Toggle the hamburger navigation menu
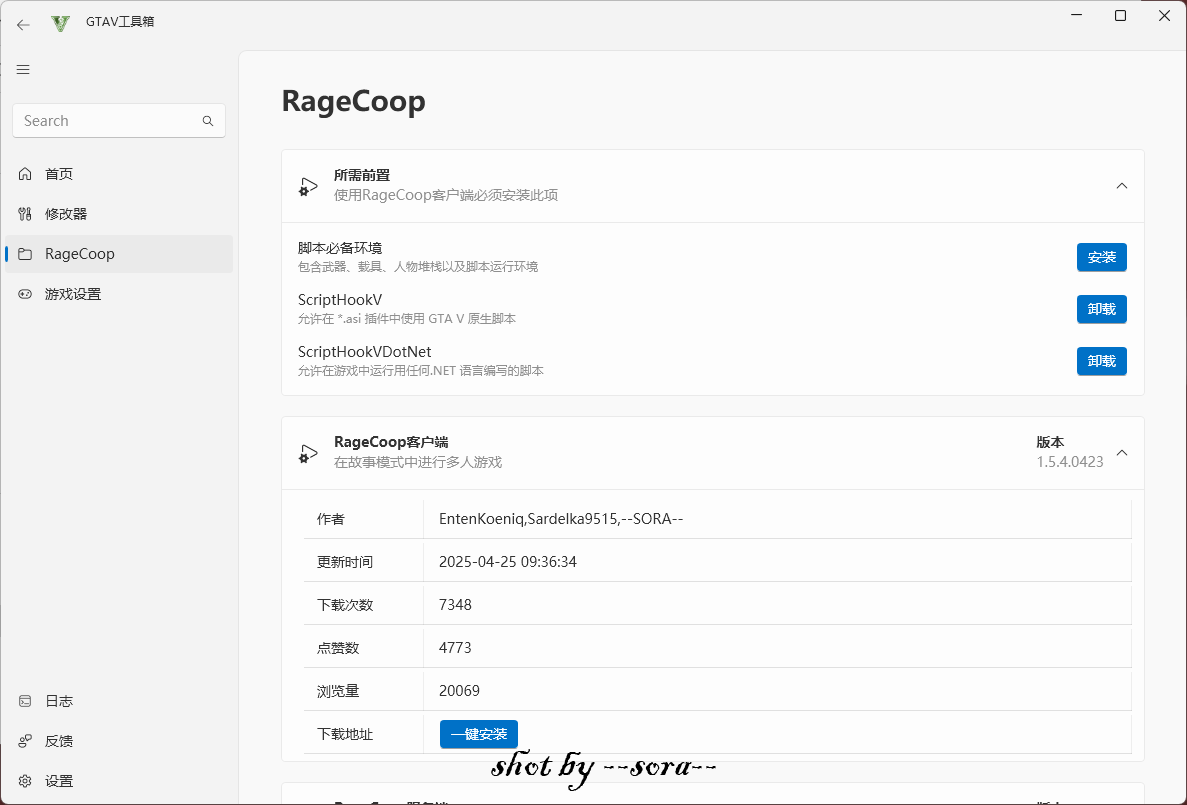1187x805 pixels. tap(23, 70)
